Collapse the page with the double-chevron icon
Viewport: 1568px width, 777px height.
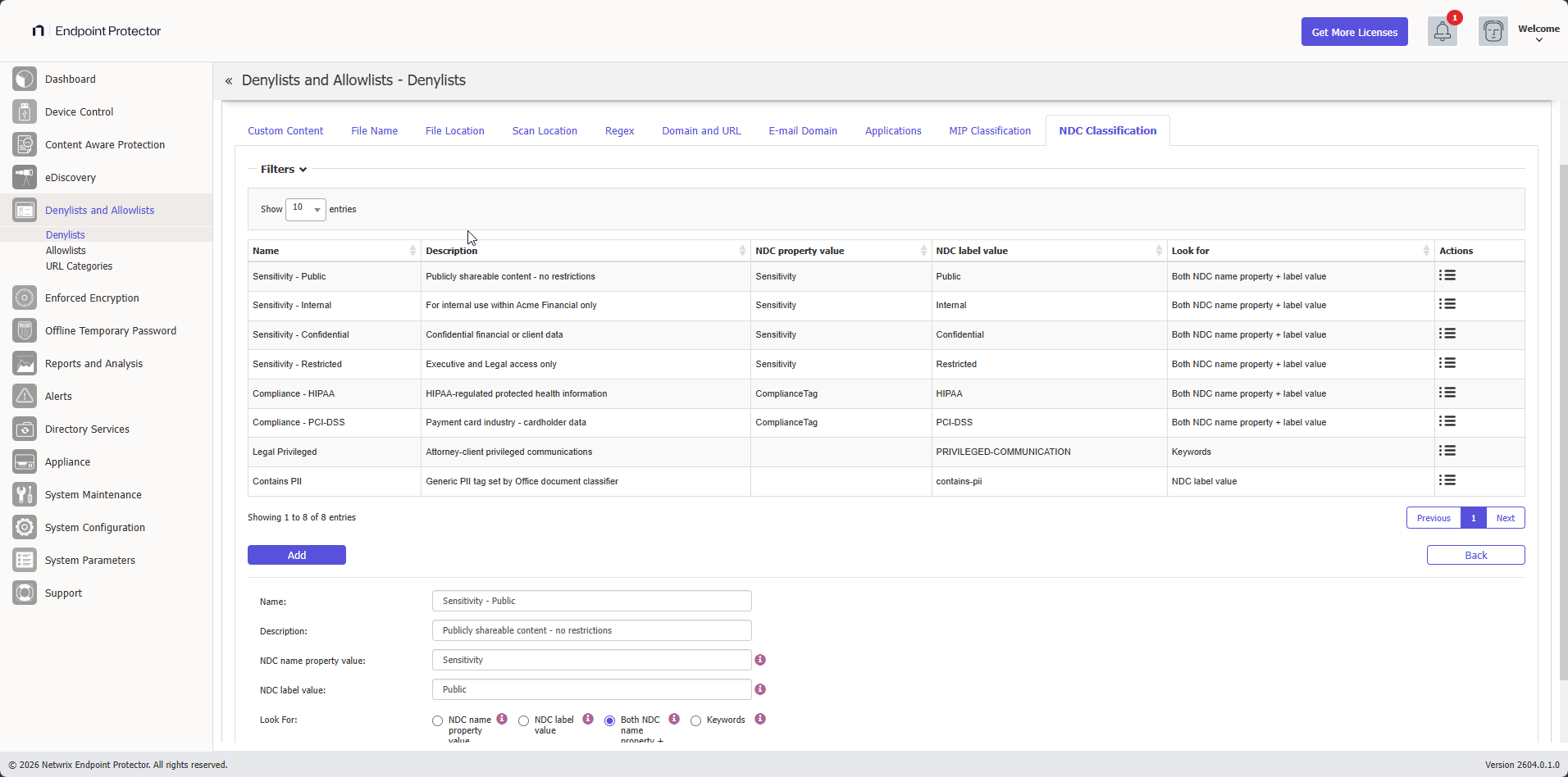pos(229,81)
